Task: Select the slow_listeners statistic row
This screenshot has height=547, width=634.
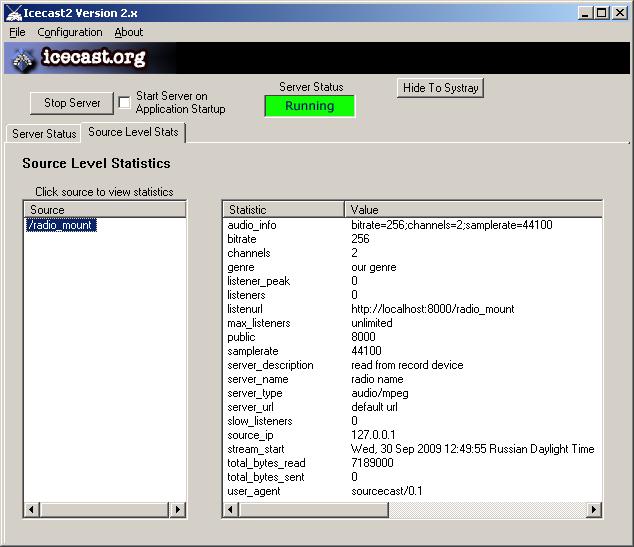Action: tap(412, 421)
